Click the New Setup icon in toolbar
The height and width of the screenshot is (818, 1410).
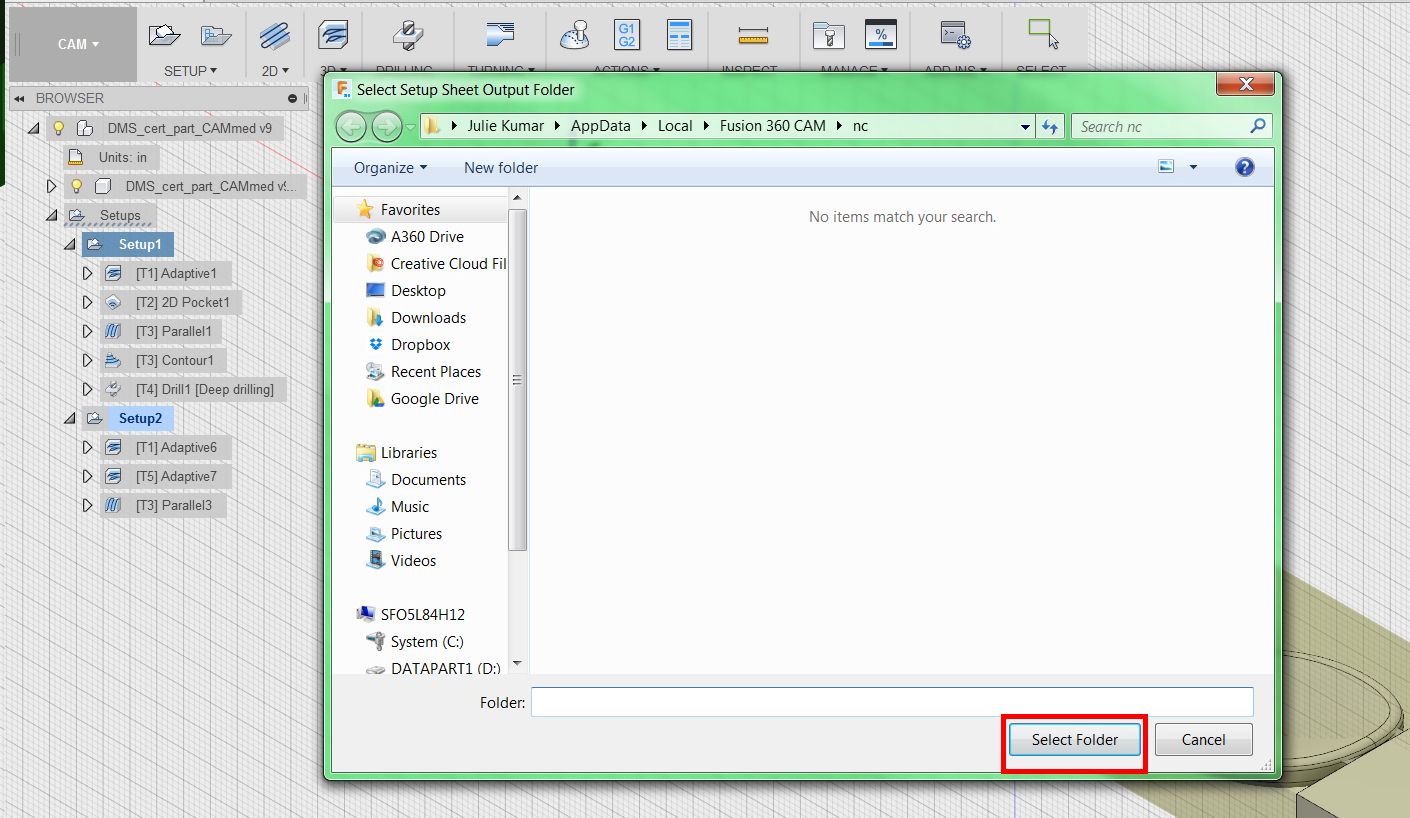pos(164,36)
